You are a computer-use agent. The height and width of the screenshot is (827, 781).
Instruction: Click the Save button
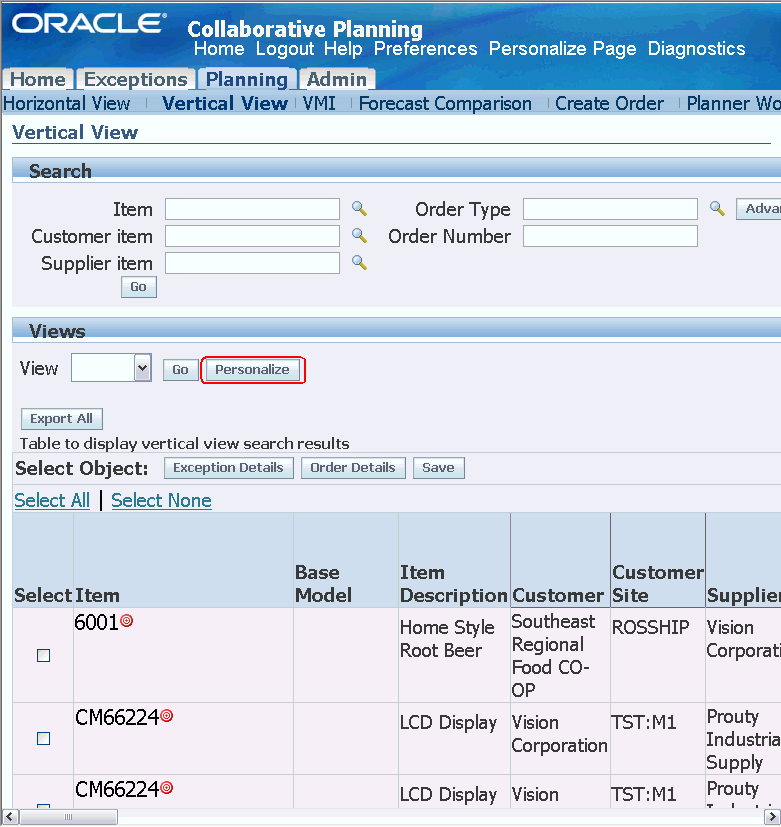438,468
